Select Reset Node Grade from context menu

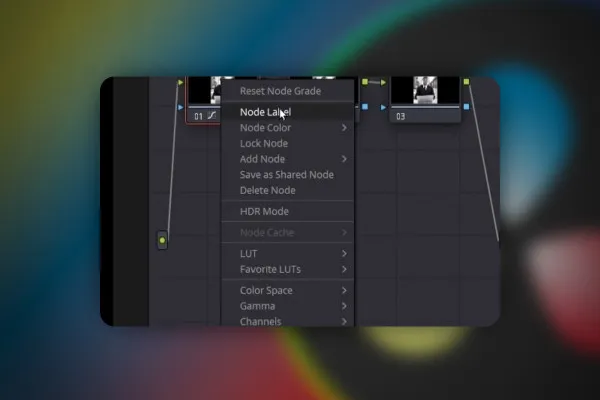pyautogui.click(x=288, y=91)
